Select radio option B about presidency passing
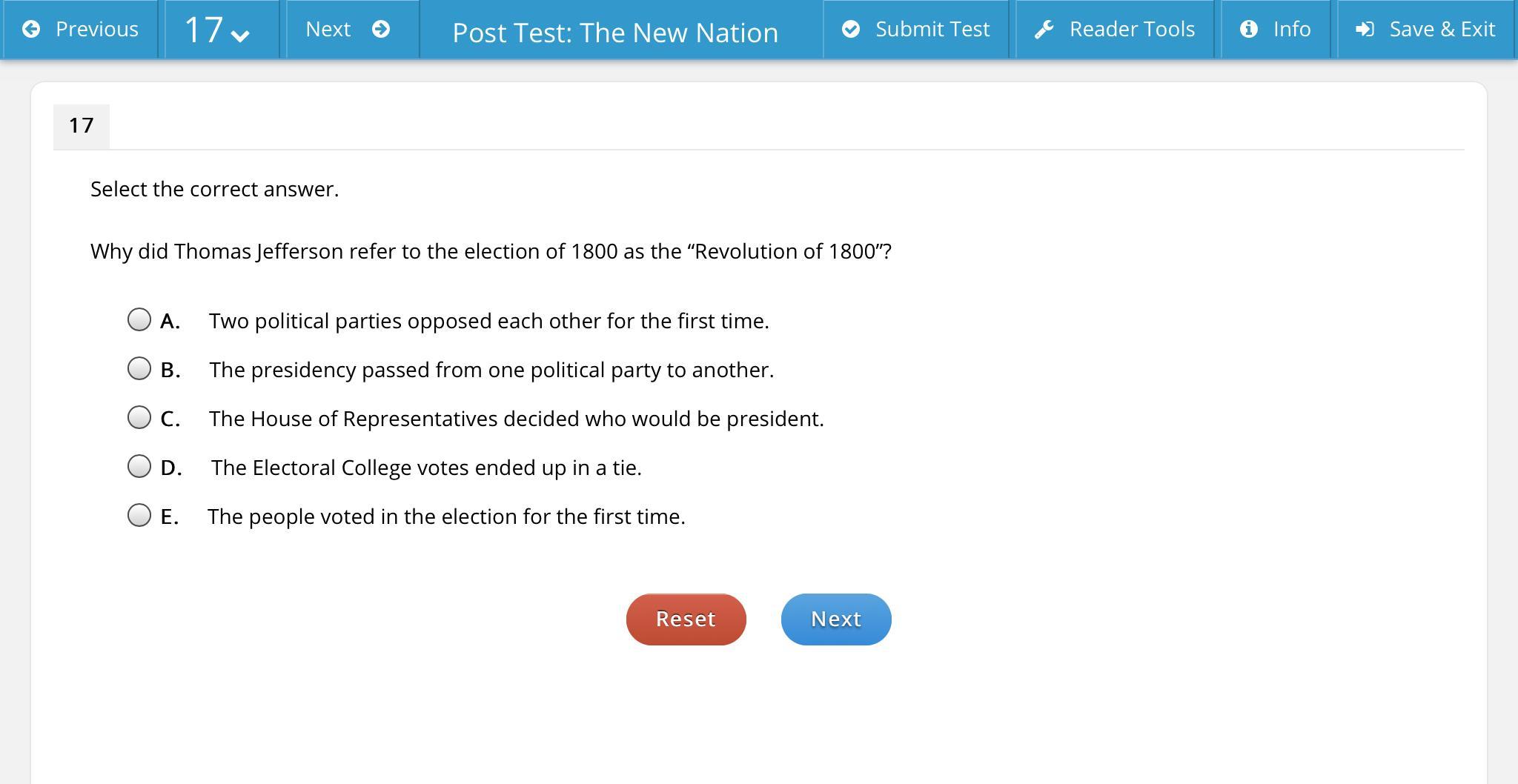Viewport: 1518px width, 784px height. pos(139,369)
